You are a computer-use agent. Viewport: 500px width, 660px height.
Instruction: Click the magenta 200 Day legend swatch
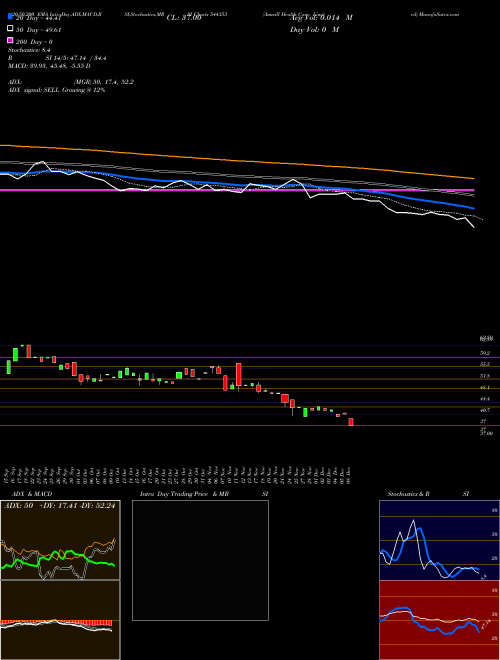[10, 41]
